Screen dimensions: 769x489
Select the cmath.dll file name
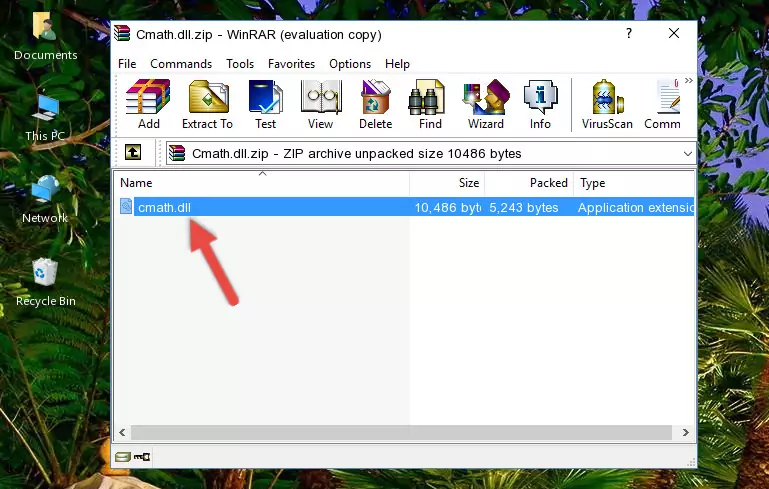[x=164, y=207]
